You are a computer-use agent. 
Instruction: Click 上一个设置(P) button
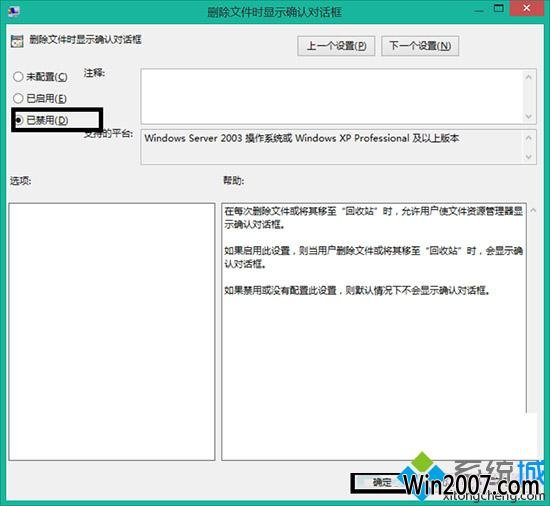click(x=336, y=46)
